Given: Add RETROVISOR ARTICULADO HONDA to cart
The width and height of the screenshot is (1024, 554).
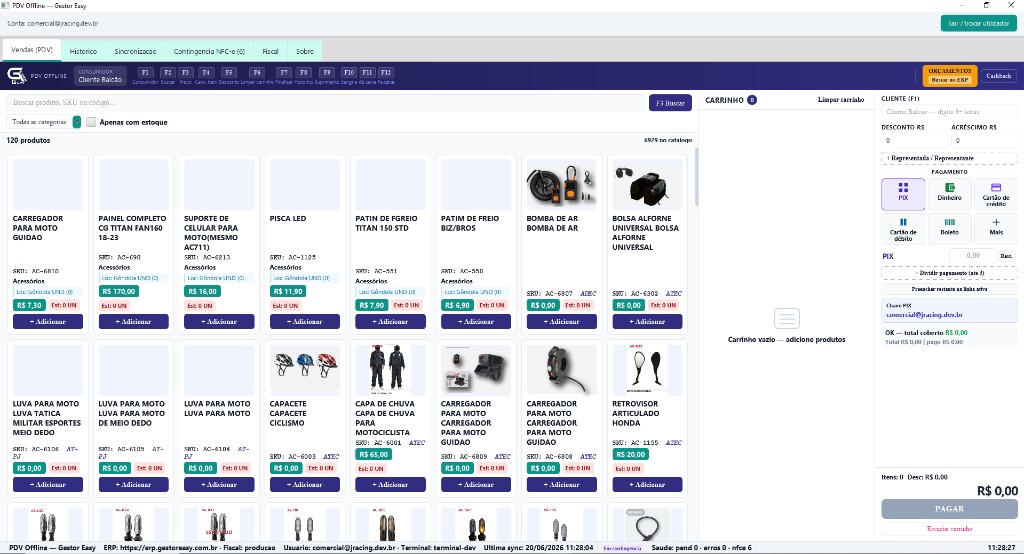Looking at the screenshot, I should (647, 484).
